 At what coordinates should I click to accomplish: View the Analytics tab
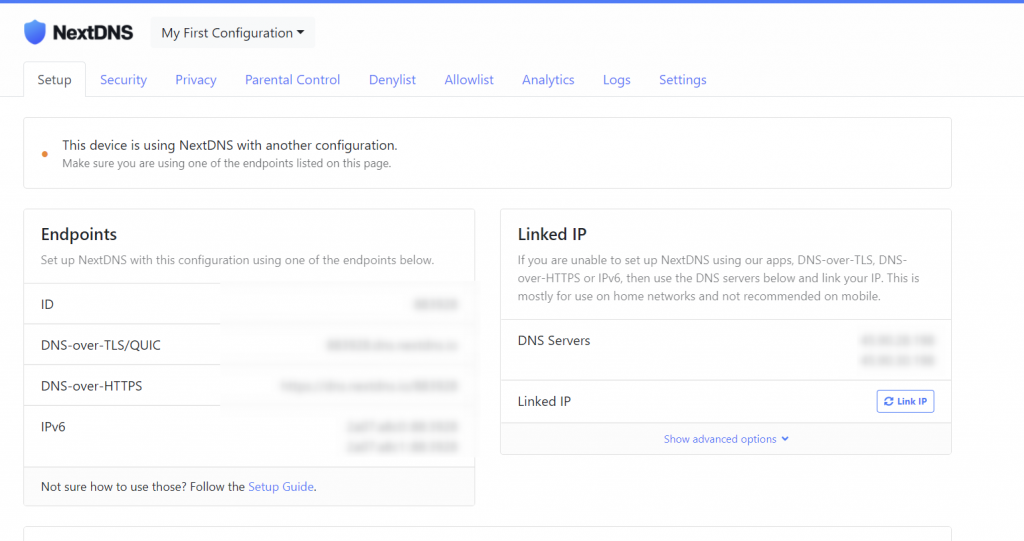coord(548,80)
